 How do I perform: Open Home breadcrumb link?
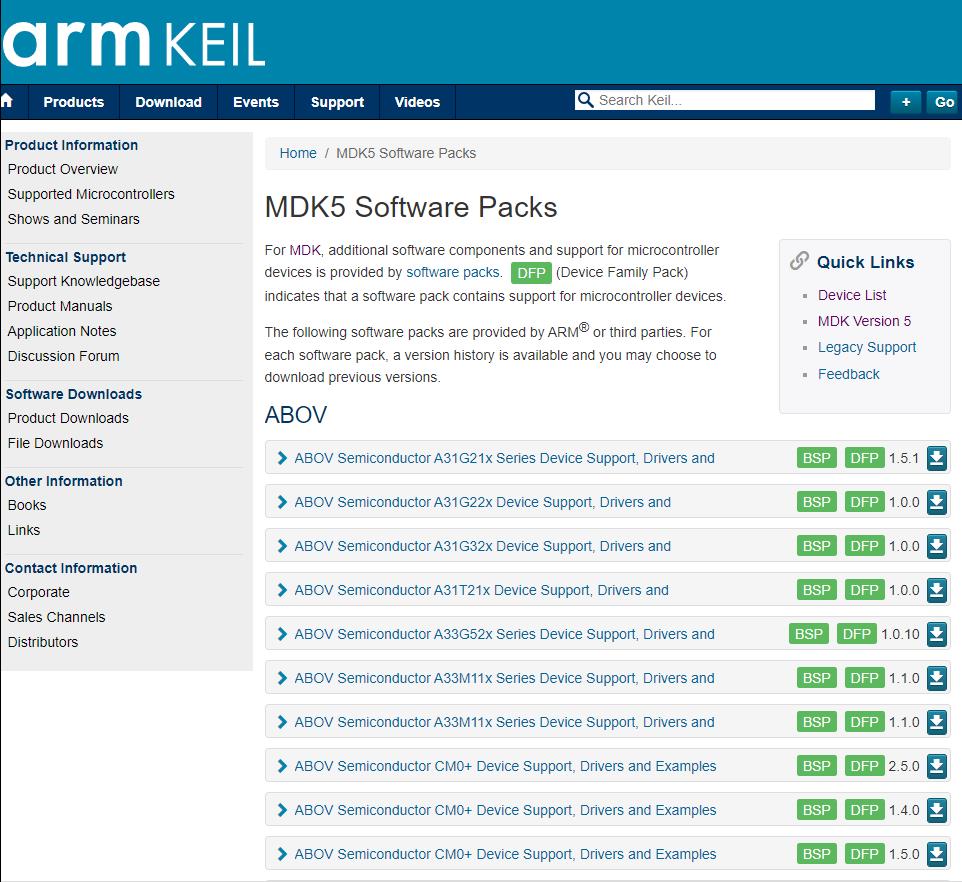point(298,153)
